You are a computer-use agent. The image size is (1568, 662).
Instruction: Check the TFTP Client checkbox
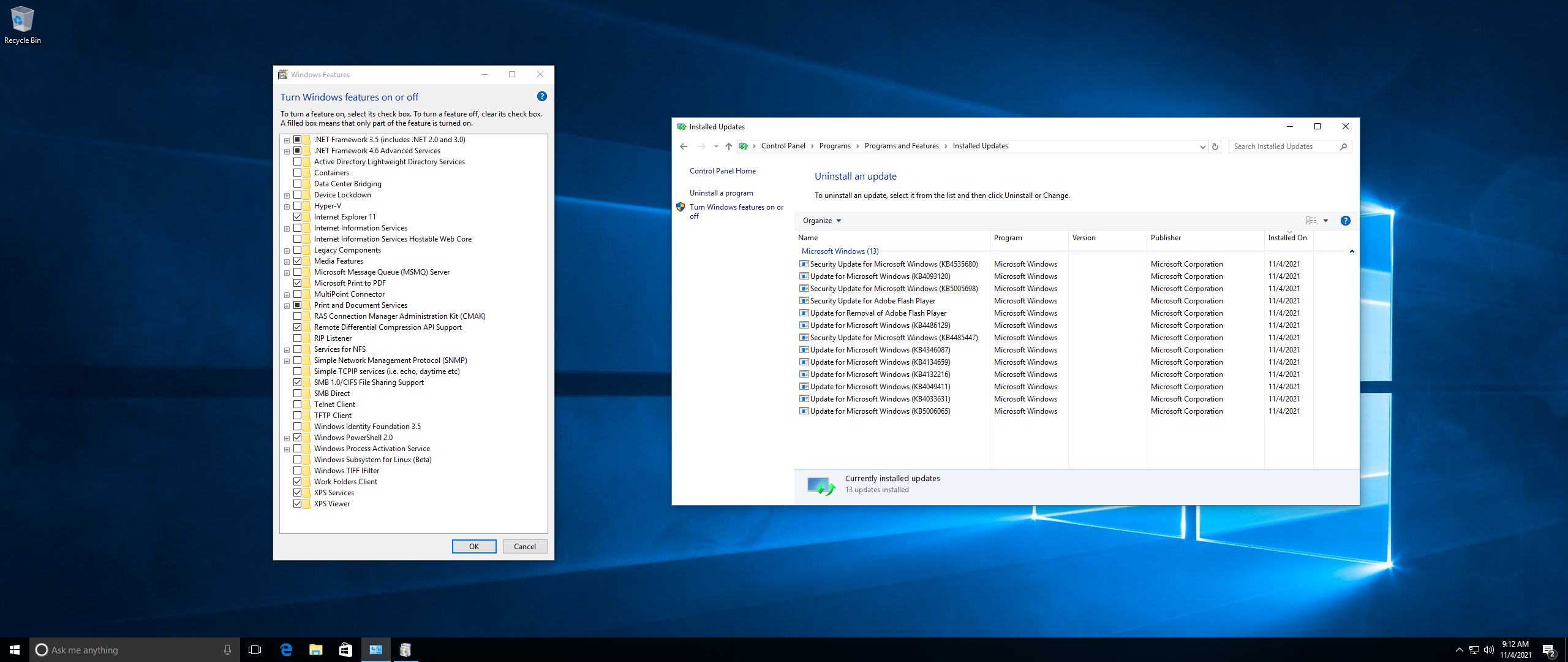[x=297, y=416]
